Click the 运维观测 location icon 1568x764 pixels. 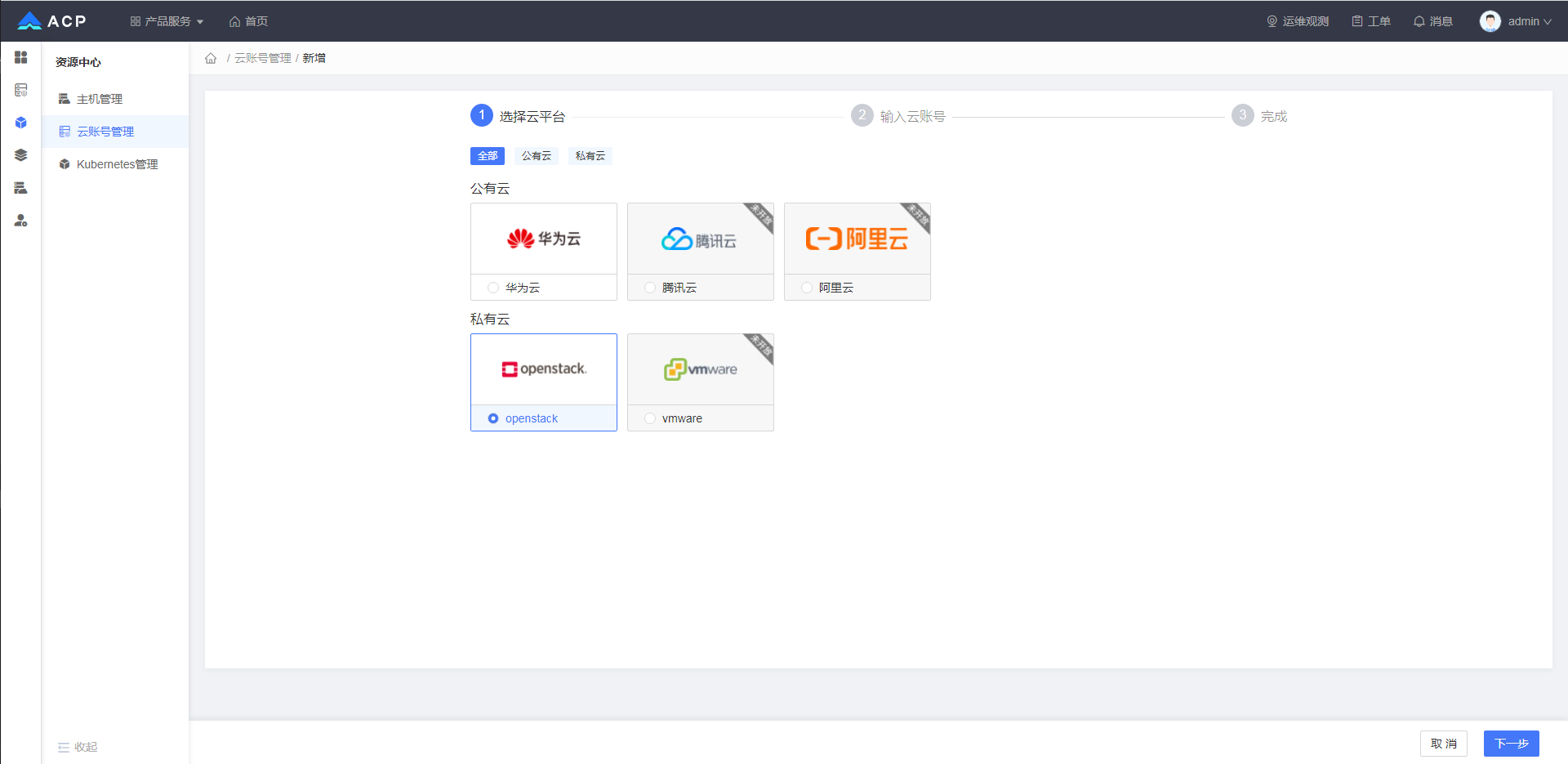[1272, 21]
